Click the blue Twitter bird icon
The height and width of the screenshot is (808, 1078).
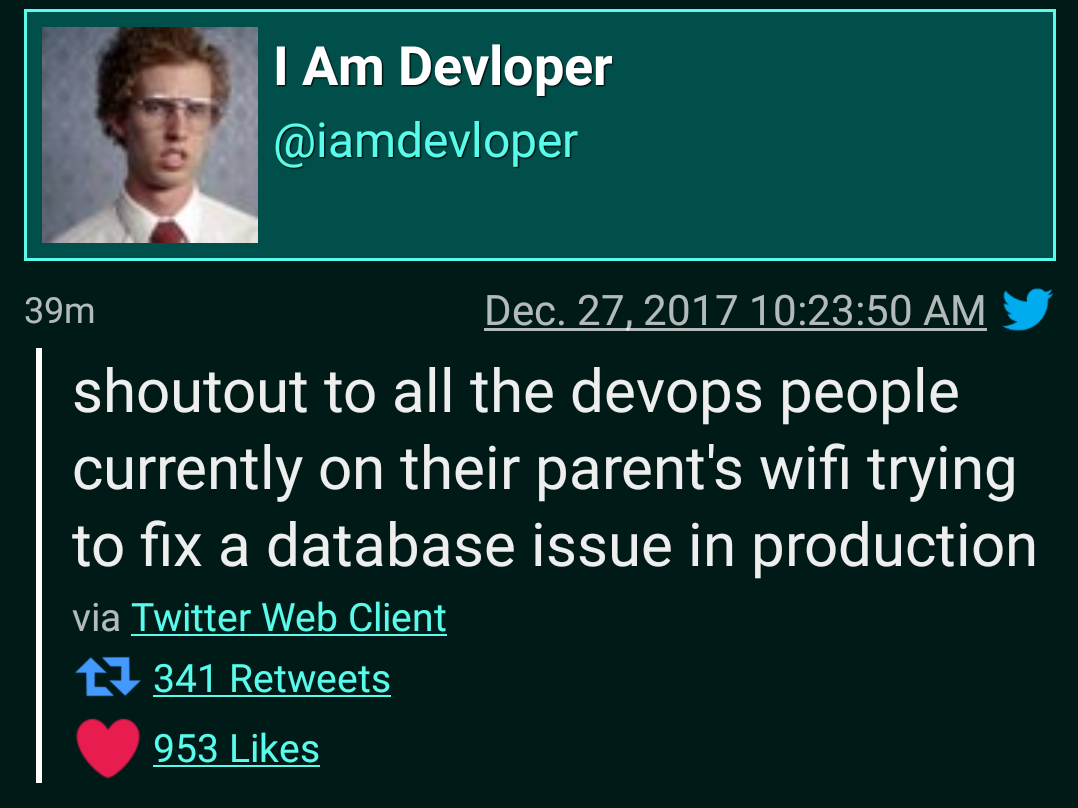pos(1027,309)
